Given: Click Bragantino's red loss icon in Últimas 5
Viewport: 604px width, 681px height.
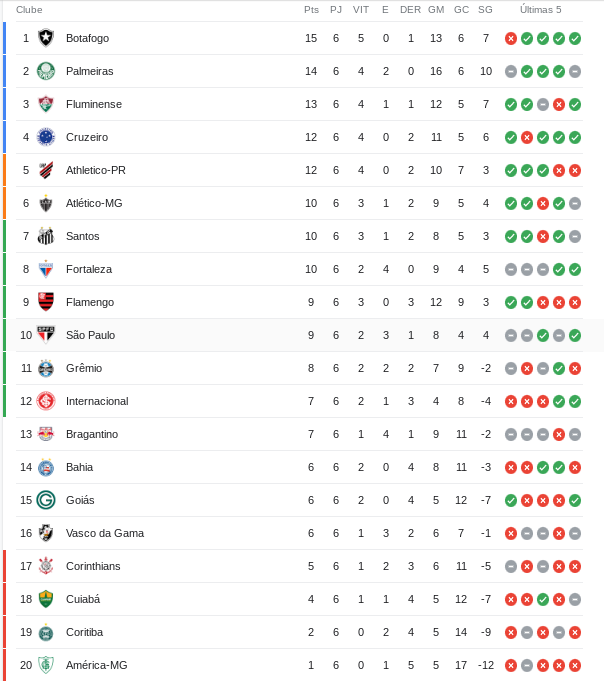Looking at the screenshot, I should coord(559,435).
